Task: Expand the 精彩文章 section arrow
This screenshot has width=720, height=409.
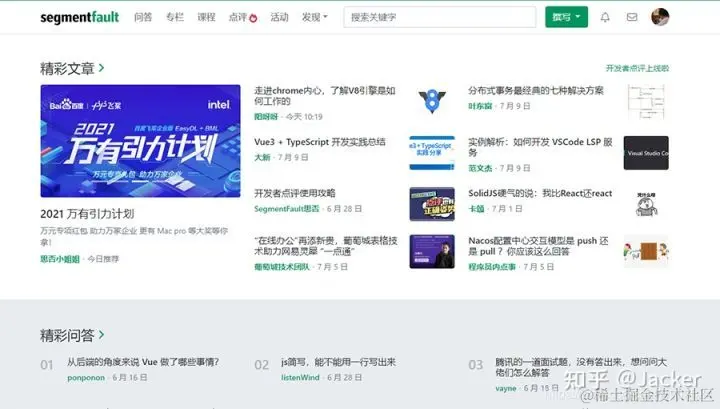Action: click(x=101, y=68)
